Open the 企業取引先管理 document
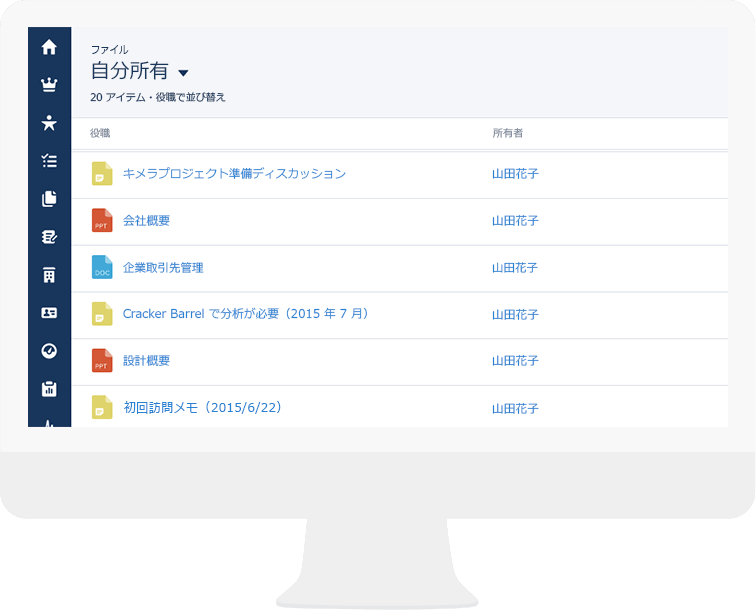 click(x=163, y=268)
